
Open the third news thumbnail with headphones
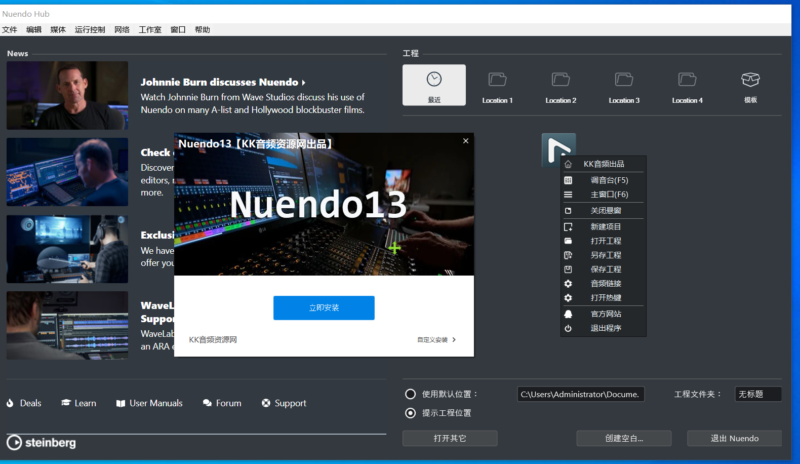coord(67,249)
